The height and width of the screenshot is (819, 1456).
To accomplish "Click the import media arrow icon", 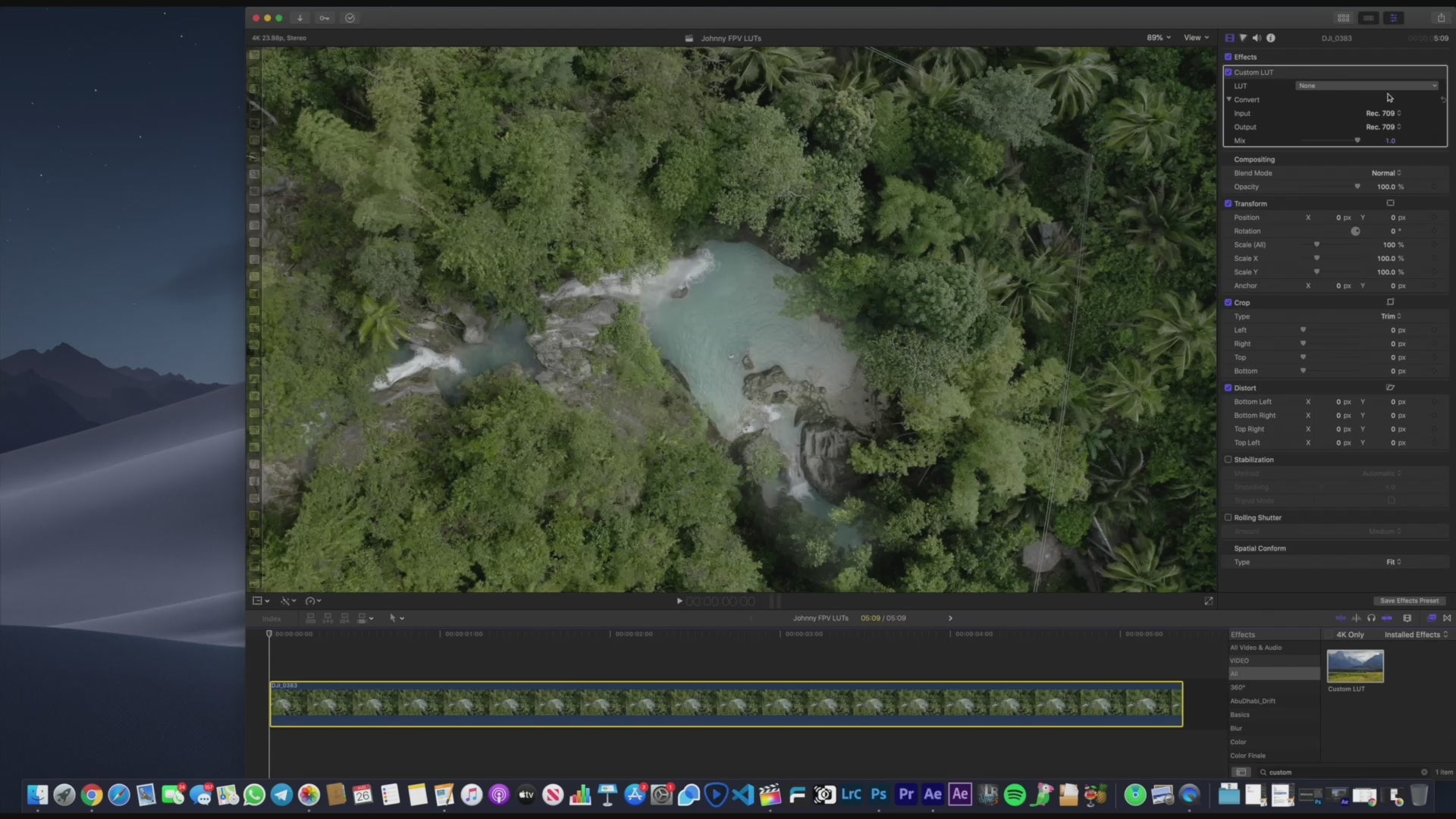I will point(300,18).
